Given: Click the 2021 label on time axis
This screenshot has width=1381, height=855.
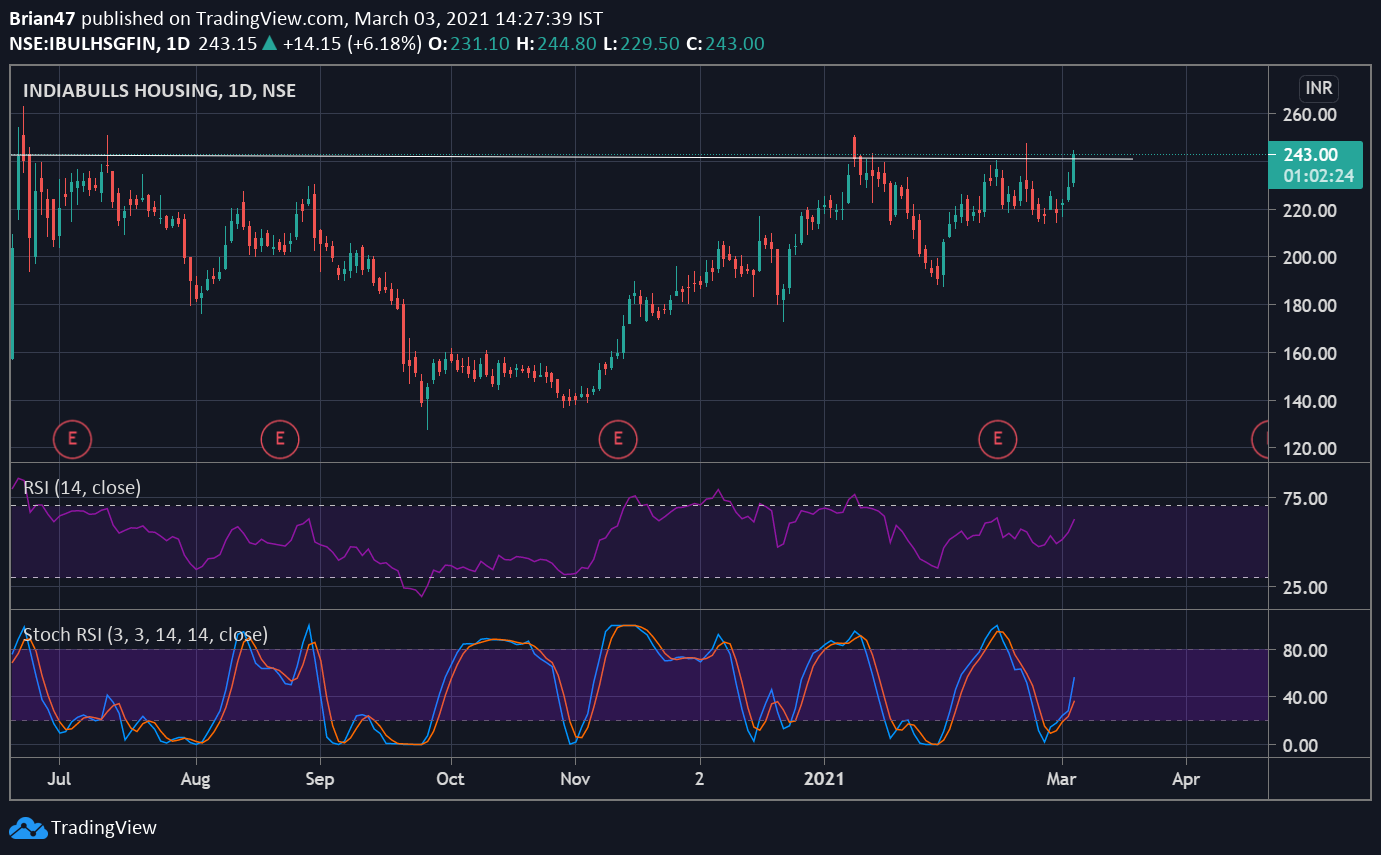Looking at the screenshot, I should tap(825, 778).
